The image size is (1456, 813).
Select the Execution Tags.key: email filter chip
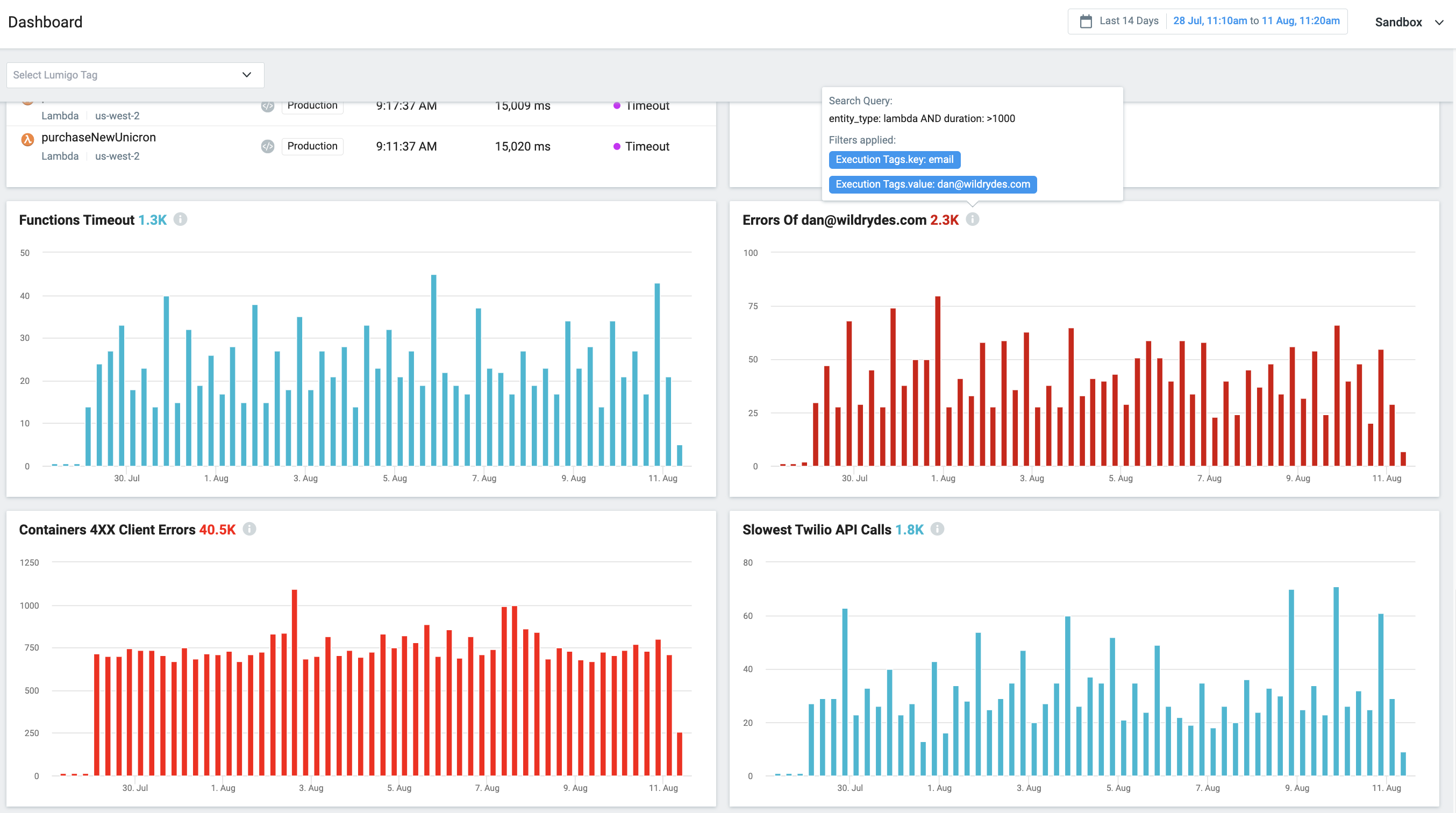pos(894,160)
